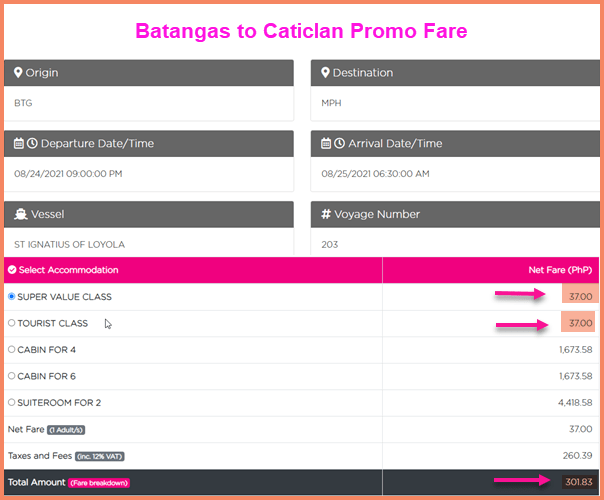Image resolution: width=604 pixels, height=500 pixels.
Task: Click the Departure calendar icon
Action: pos(18,144)
